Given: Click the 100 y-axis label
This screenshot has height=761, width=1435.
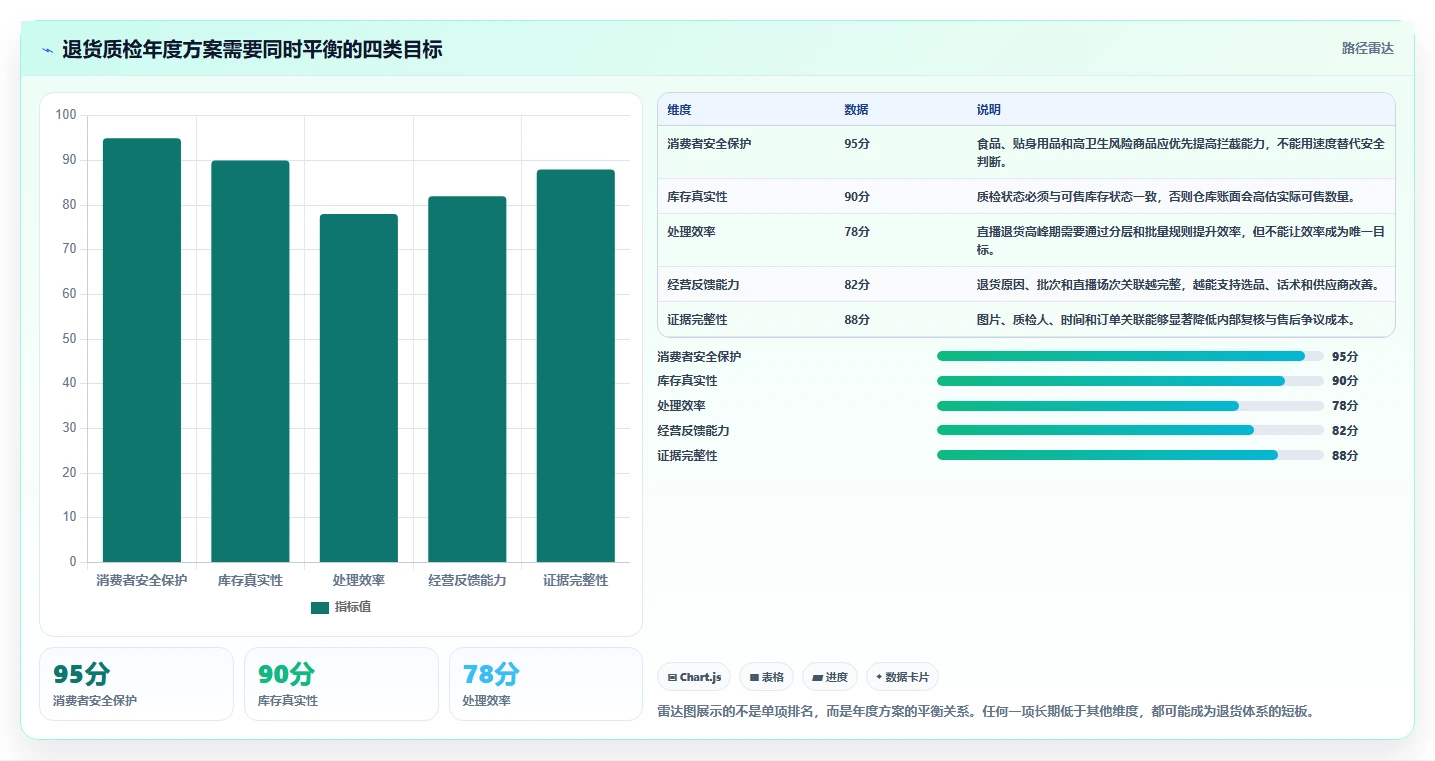Looking at the screenshot, I should point(66,115).
